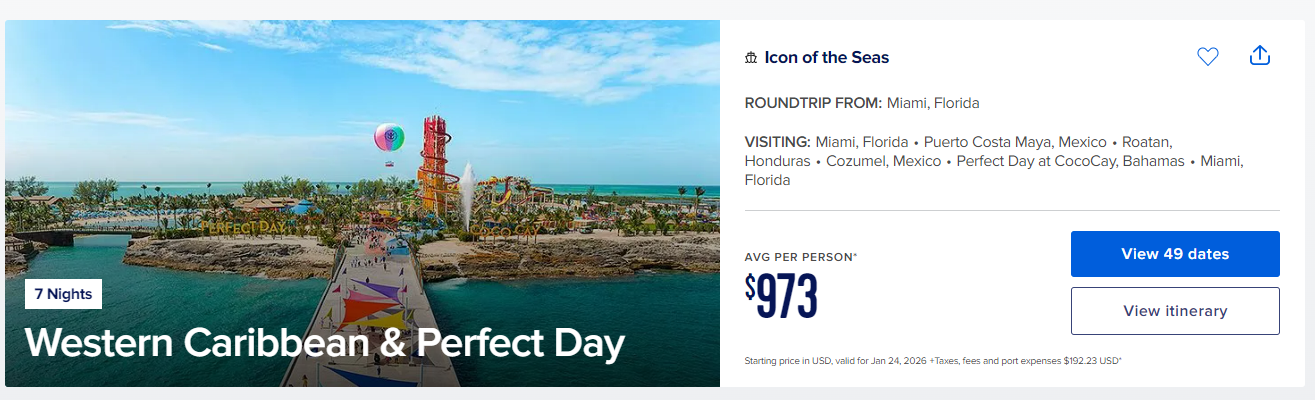Click the $973 price amount
This screenshot has height=400, width=1315.
[x=781, y=296]
